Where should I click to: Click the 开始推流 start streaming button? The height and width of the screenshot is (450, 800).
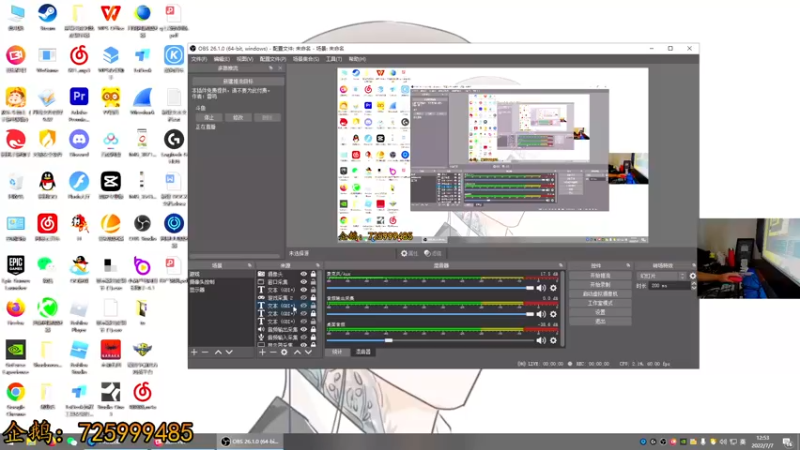[x=600, y=276]
